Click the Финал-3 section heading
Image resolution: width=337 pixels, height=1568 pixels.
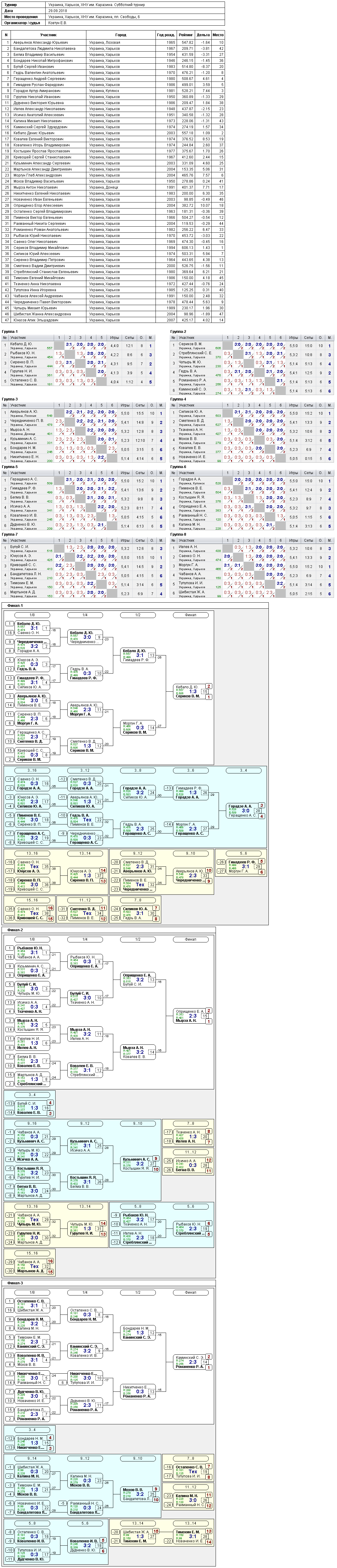click(x=15, y=1283)
